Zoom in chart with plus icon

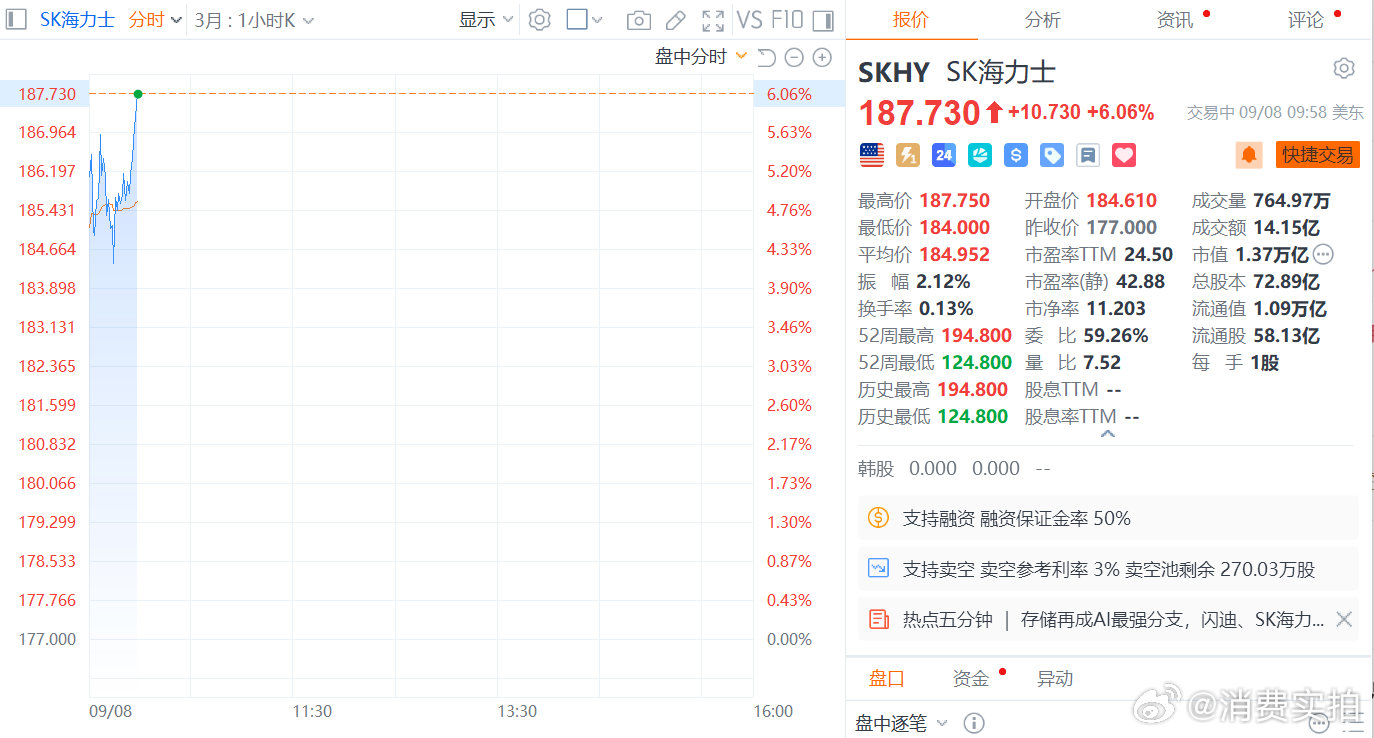click(x=822, y=57)
